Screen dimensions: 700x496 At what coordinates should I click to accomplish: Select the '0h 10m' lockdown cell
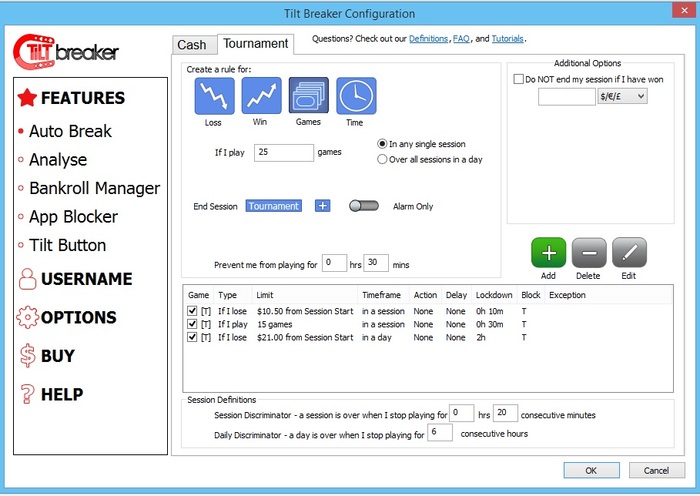pos(489,311)
